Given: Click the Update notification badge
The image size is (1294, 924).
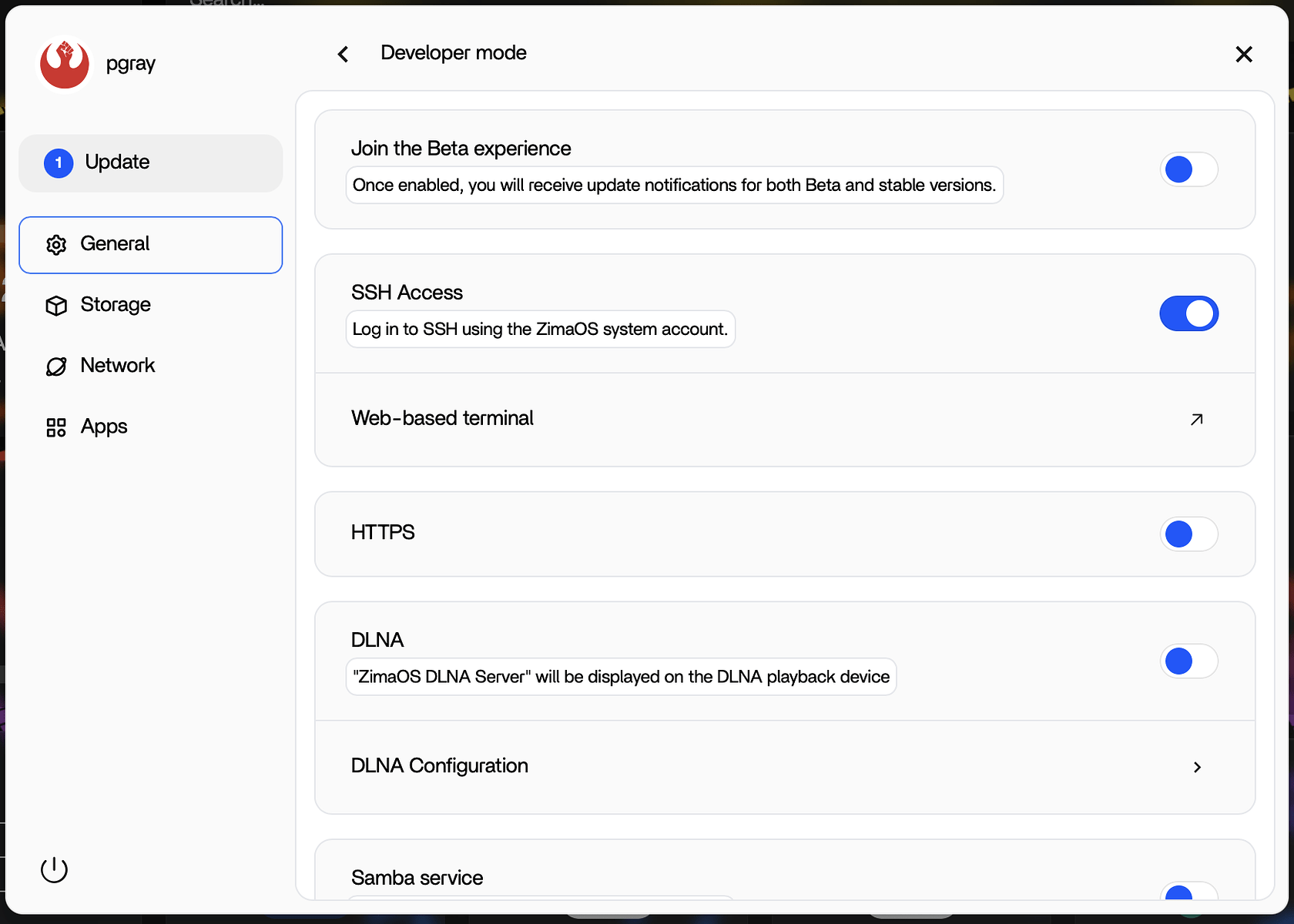Looking at the screenshot, I should tap(59, 163).
